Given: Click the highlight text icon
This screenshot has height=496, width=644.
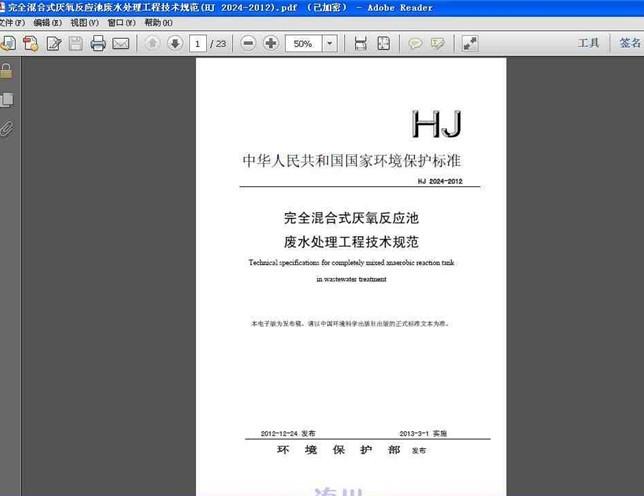Looking at the screenshot, I should 438,43.
